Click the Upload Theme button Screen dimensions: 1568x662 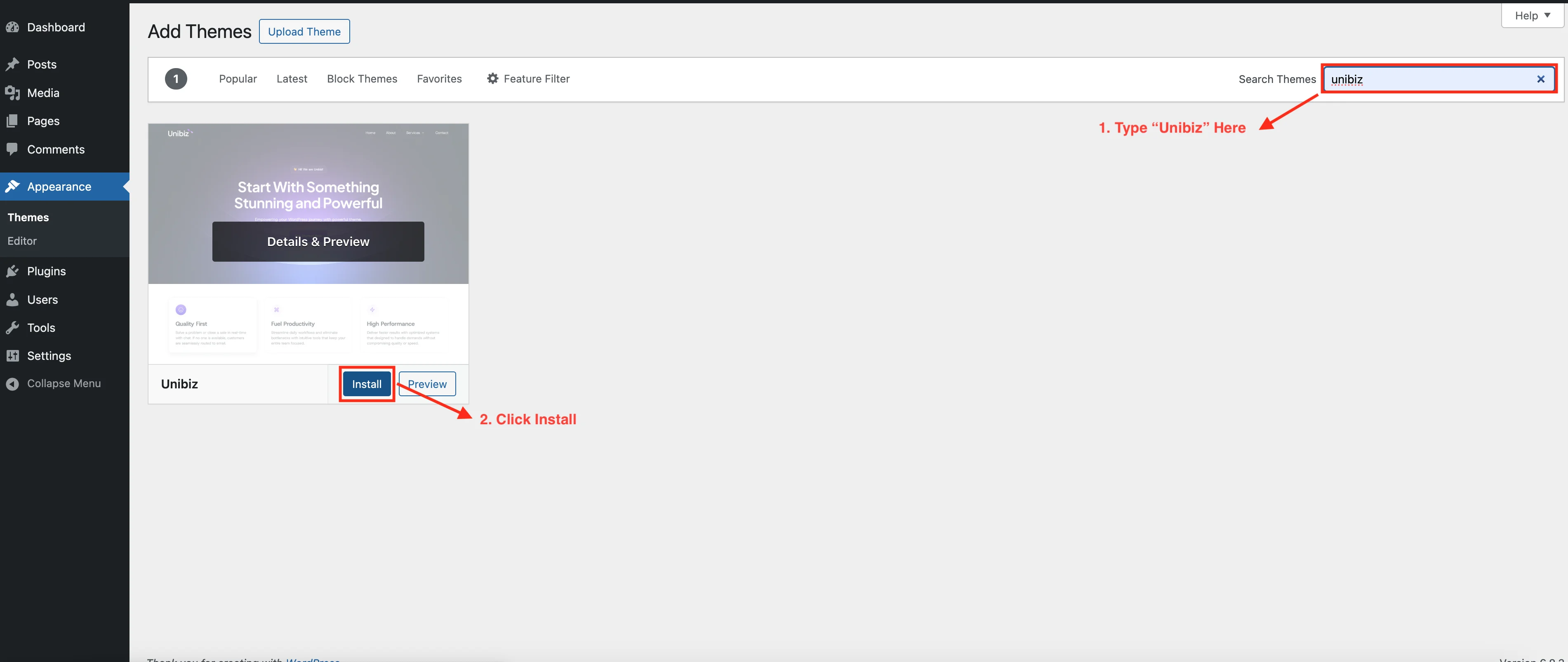304,32
